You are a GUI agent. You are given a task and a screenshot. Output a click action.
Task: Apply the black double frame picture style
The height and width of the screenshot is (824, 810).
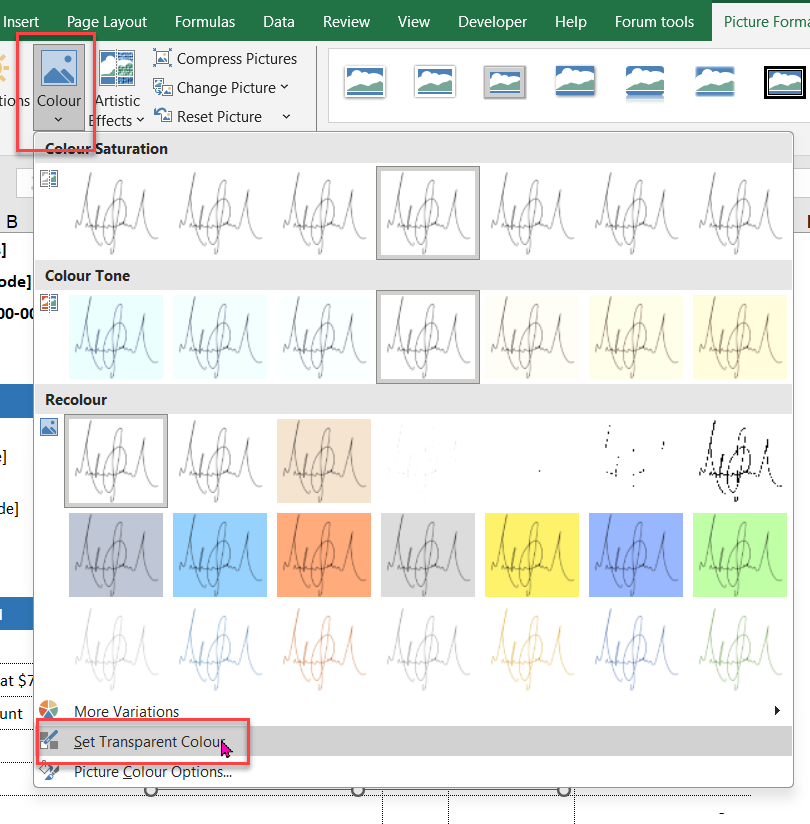tap(784, 82)
